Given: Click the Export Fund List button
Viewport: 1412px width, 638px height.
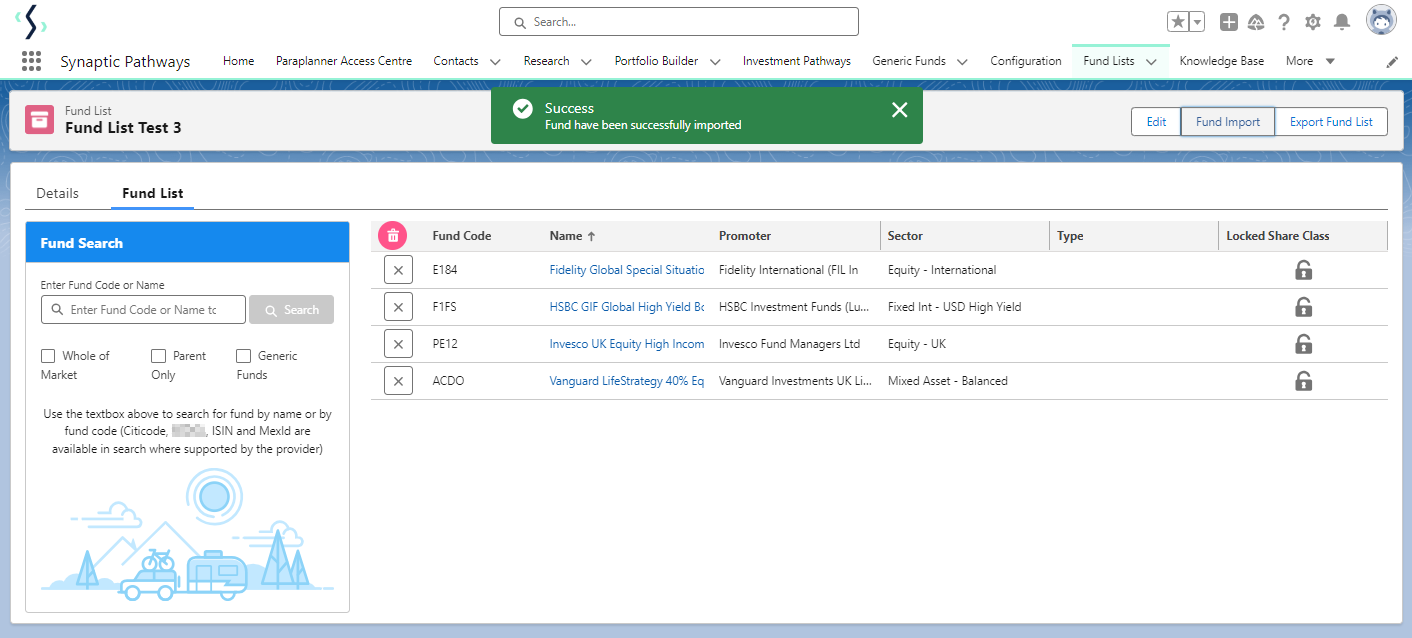Looking at the screenshot, I should (x=1330, y=122).
